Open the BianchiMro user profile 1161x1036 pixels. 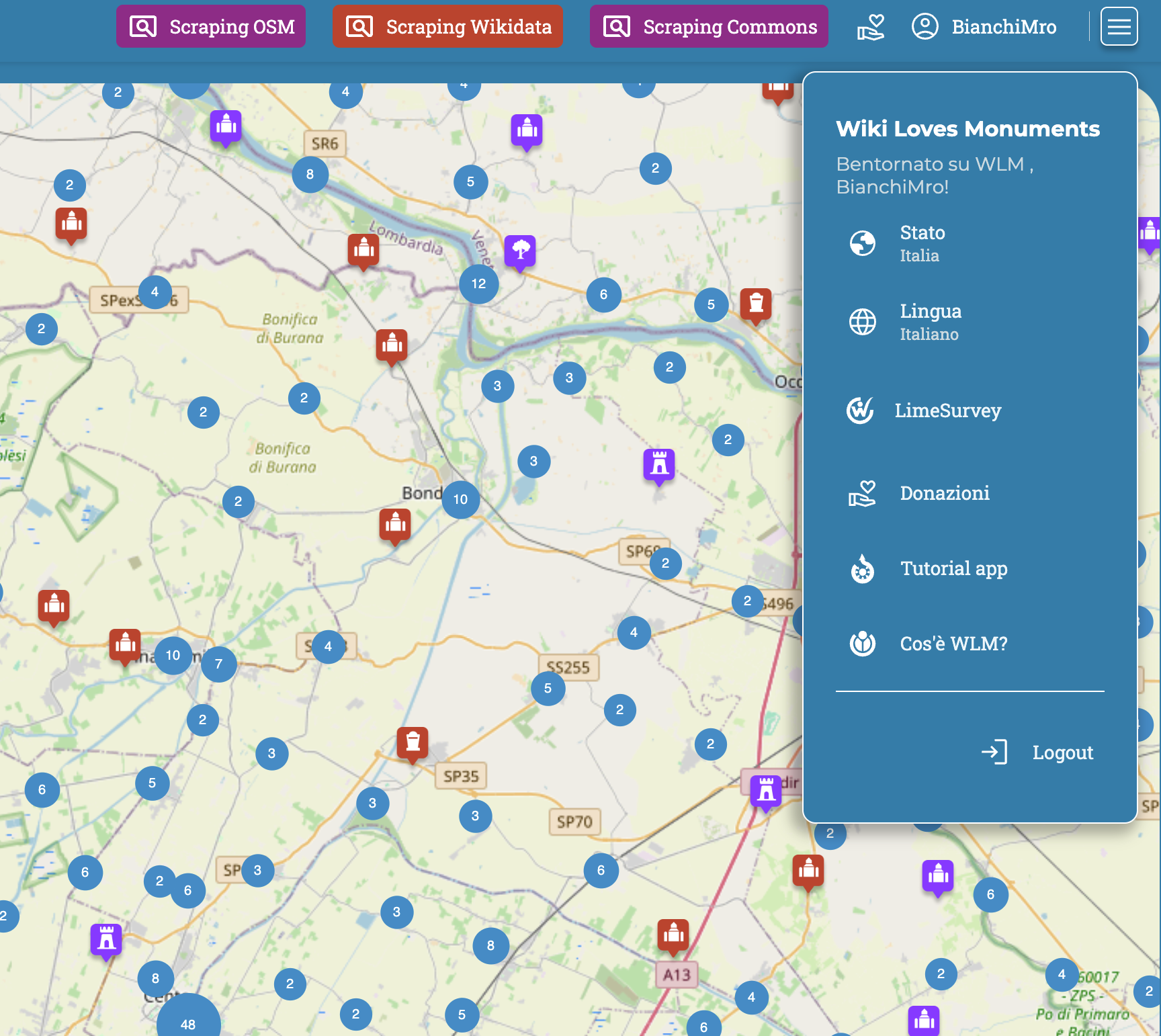tap(984, 27)
